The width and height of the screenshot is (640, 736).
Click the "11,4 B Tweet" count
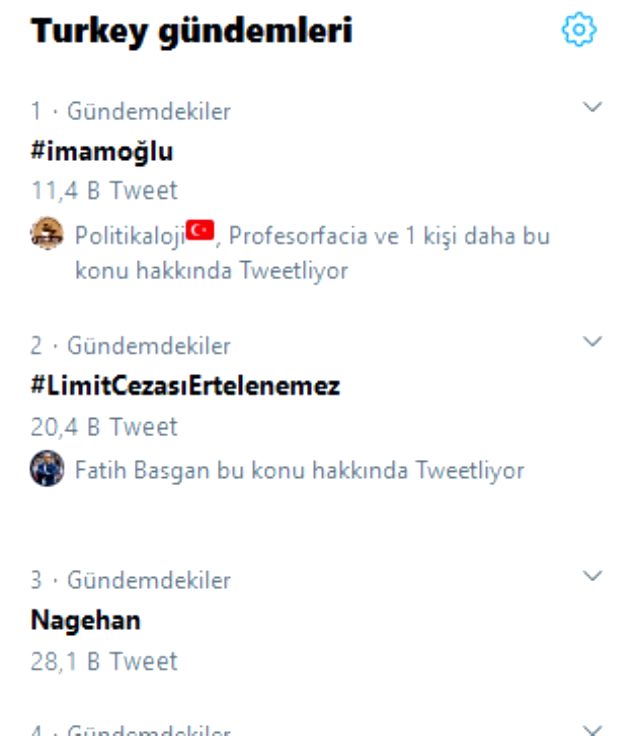103,190
